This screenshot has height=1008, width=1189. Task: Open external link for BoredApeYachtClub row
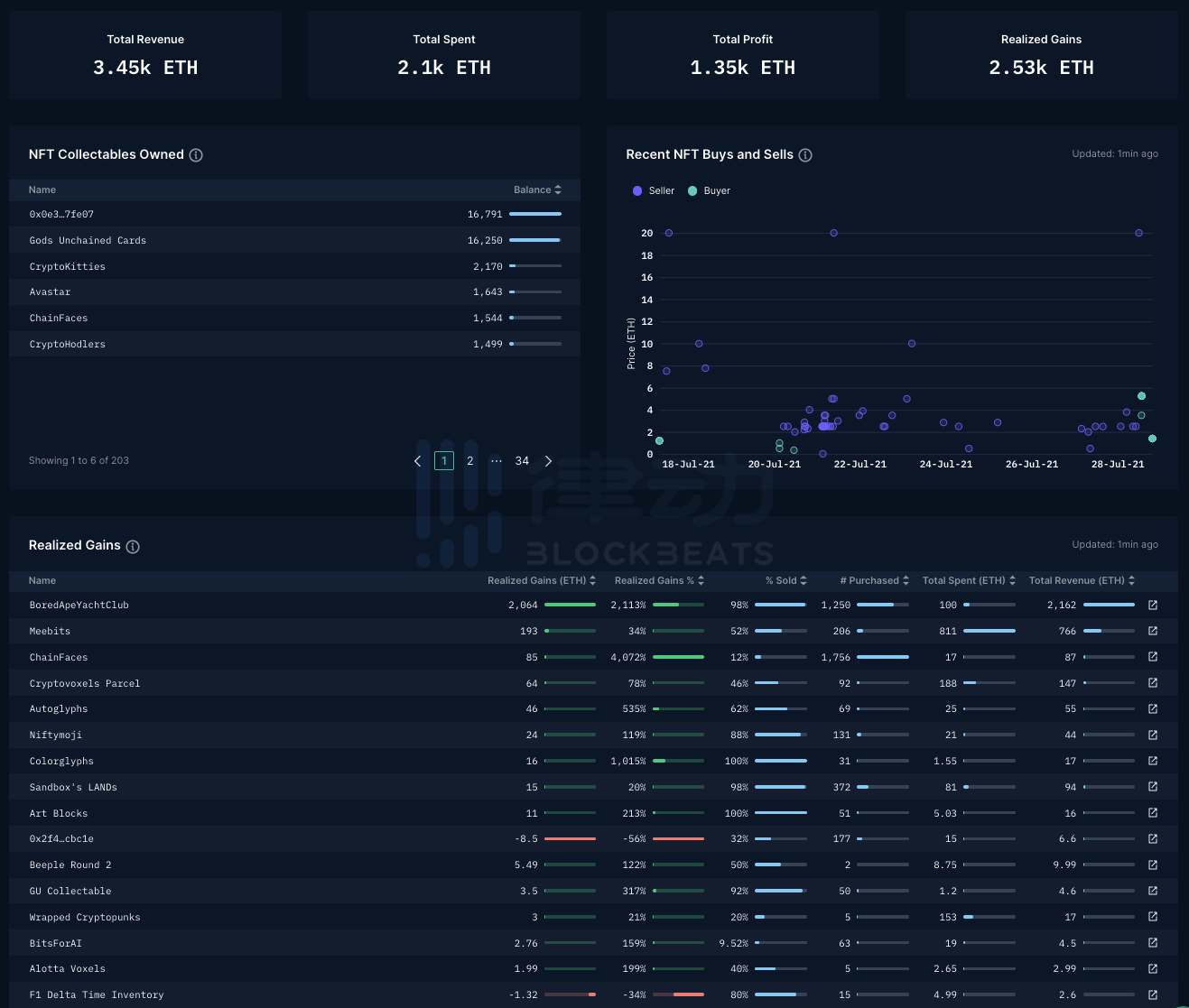(x=1153, y=606)
